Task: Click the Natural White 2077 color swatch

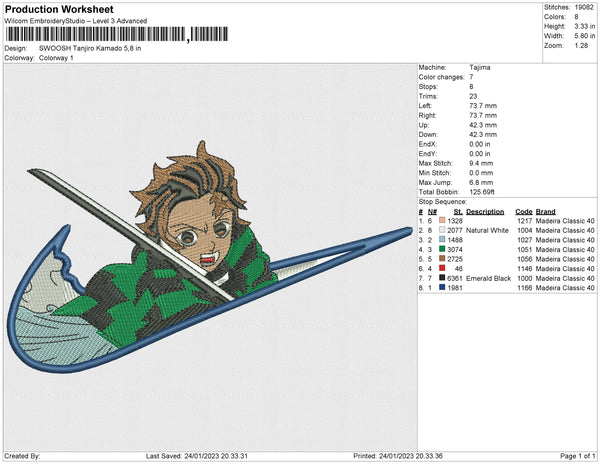Action: click(442, 230)
